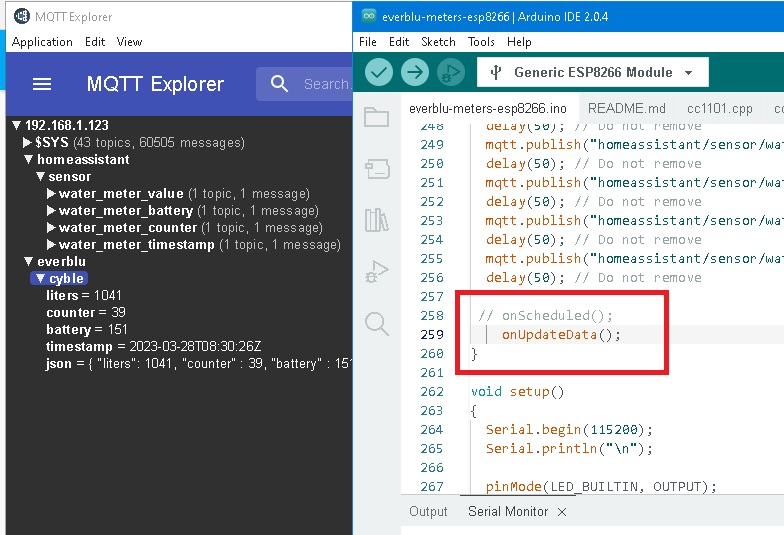Open Boards Manager icon in Arduino sidebar
This screenshot has width=784, height=535.
coord(376,169)
